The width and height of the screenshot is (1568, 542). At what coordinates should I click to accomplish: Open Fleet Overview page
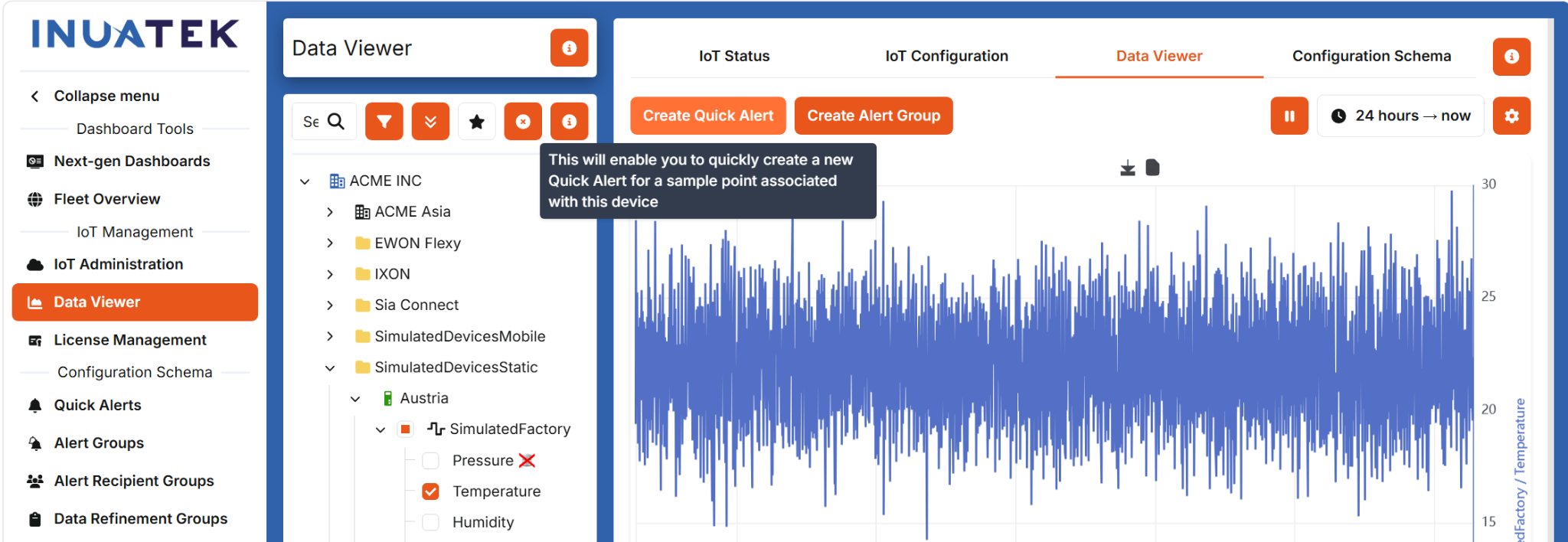point(107,199)
